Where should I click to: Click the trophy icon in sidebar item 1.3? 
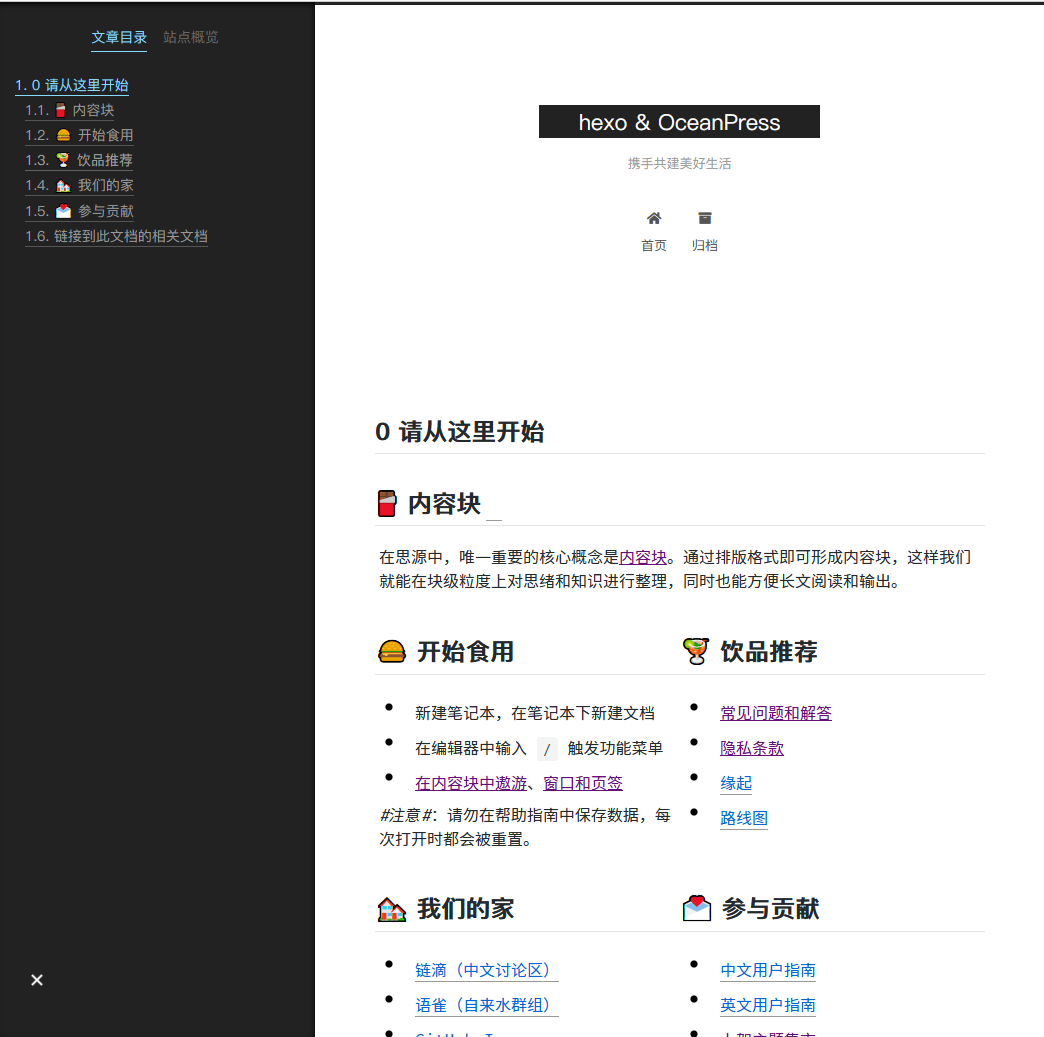(63, 160)
